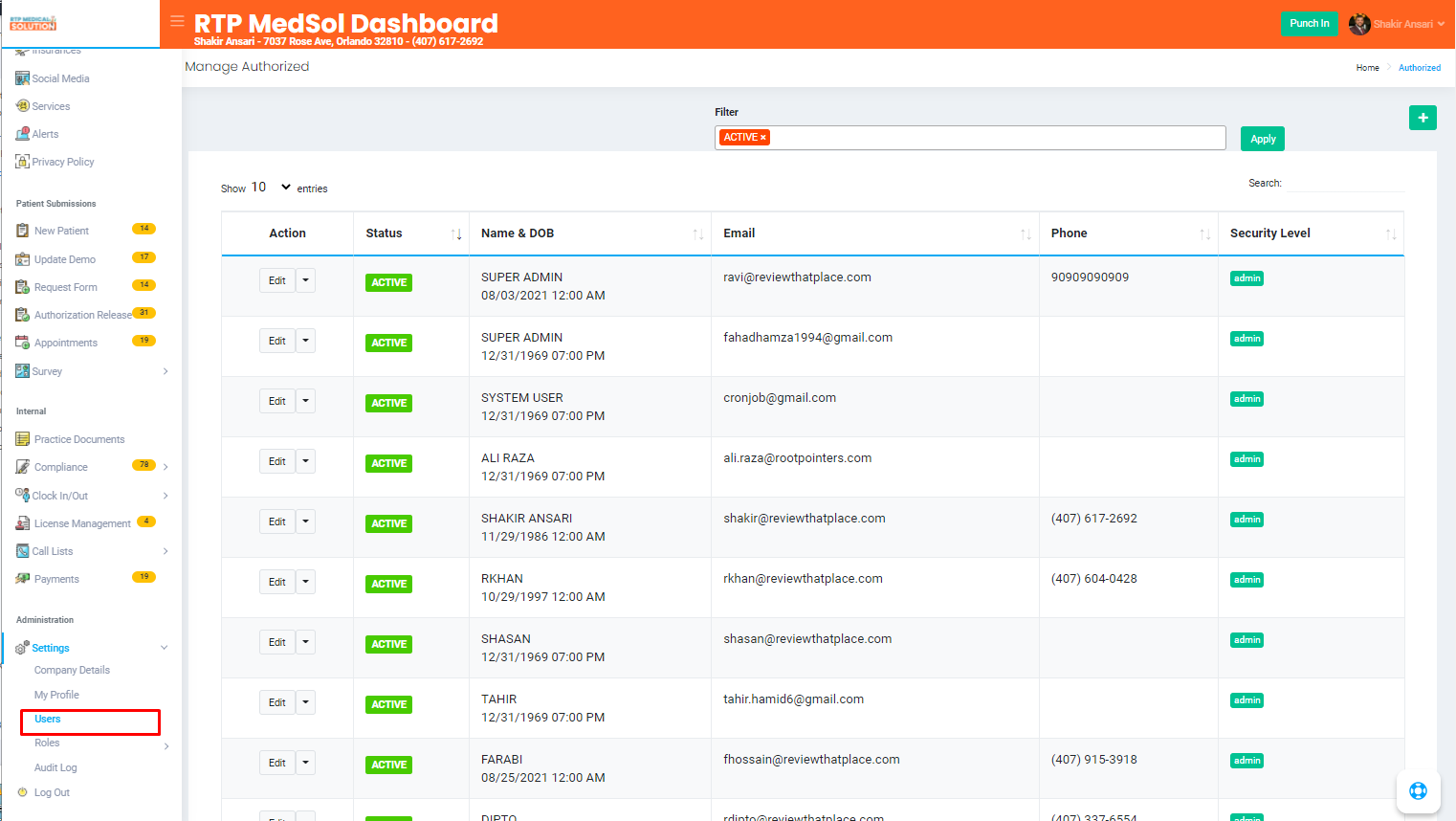Click the Compliance pencil icon

22,467
